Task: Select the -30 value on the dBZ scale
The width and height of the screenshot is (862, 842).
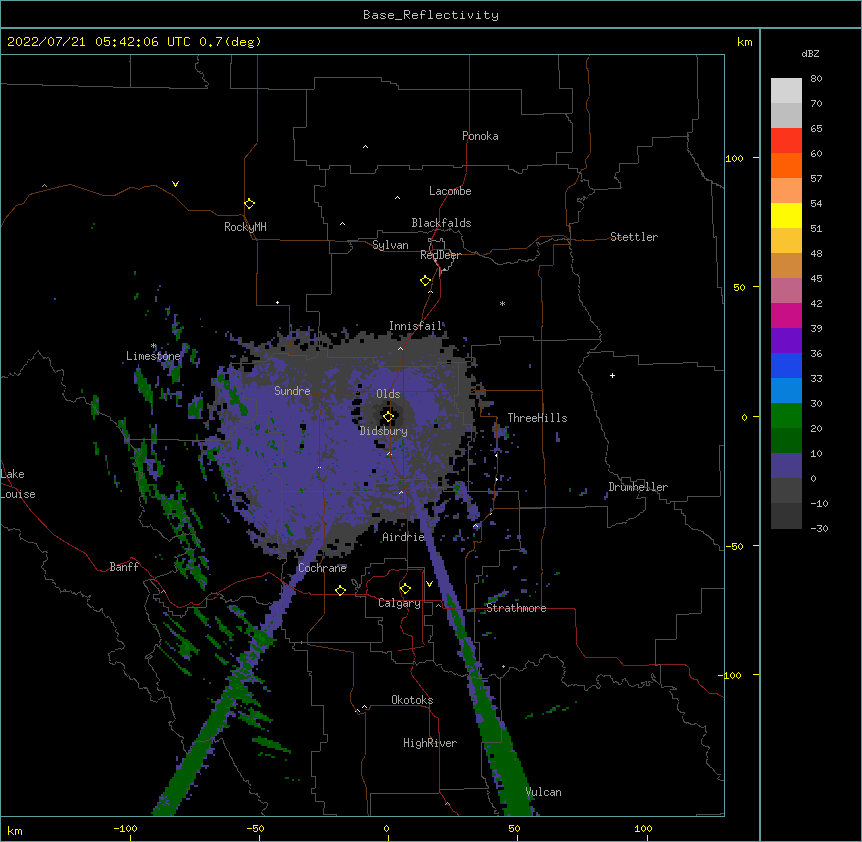Action: click(819, 528)
